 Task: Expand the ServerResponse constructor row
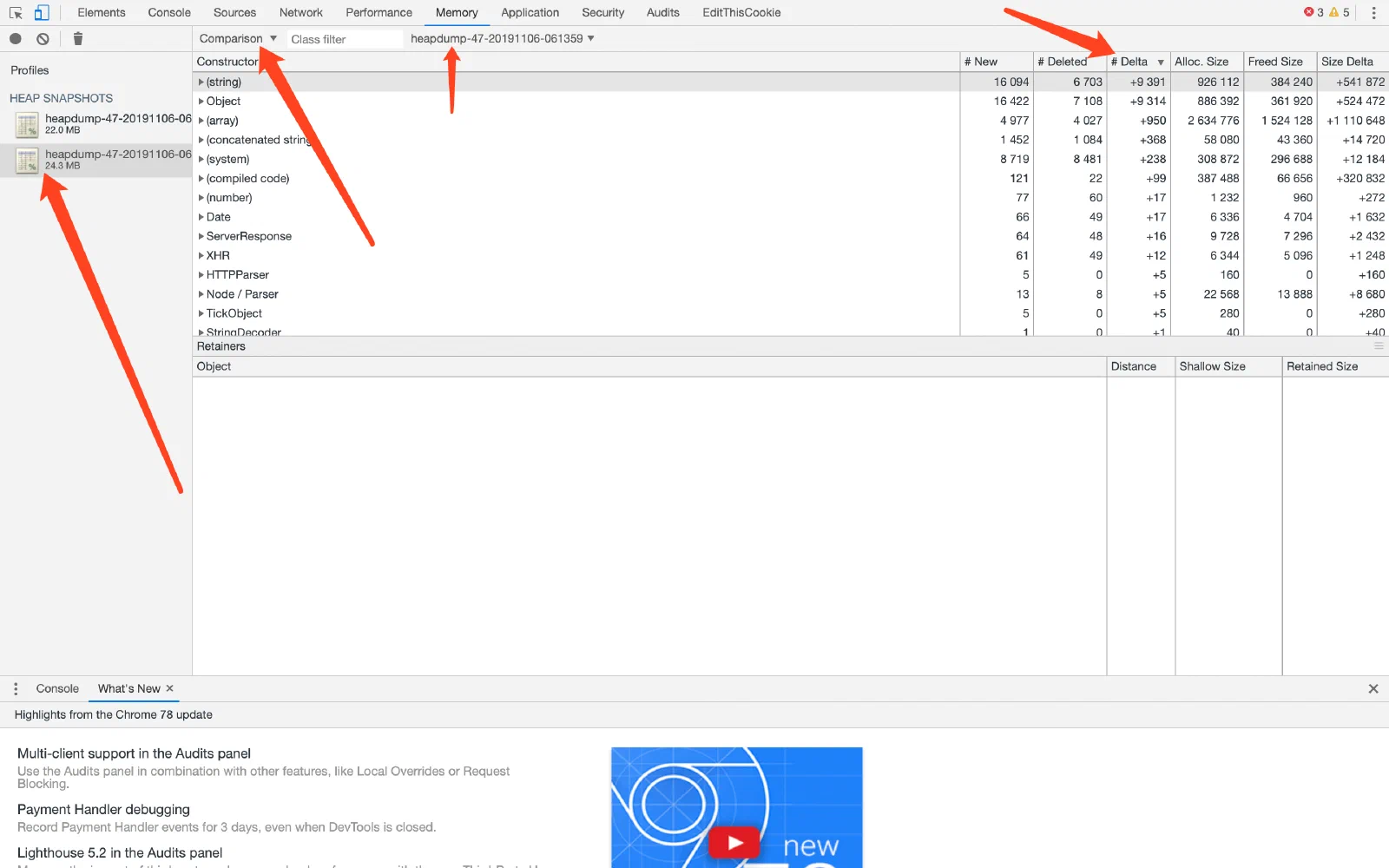click(201, 236)
